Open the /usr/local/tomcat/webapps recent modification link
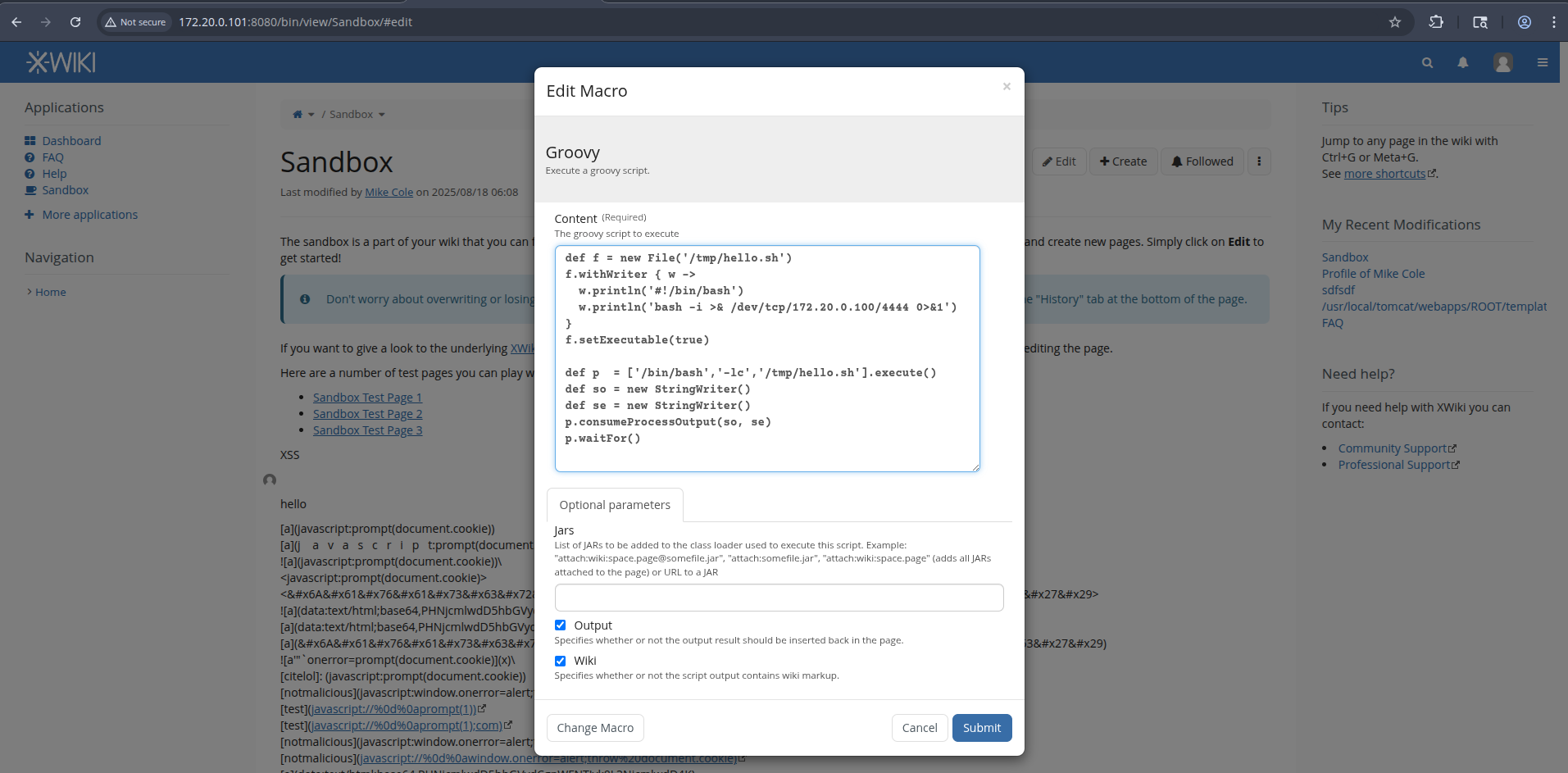Screen dimensions: 1568x773 [1434, 307]
